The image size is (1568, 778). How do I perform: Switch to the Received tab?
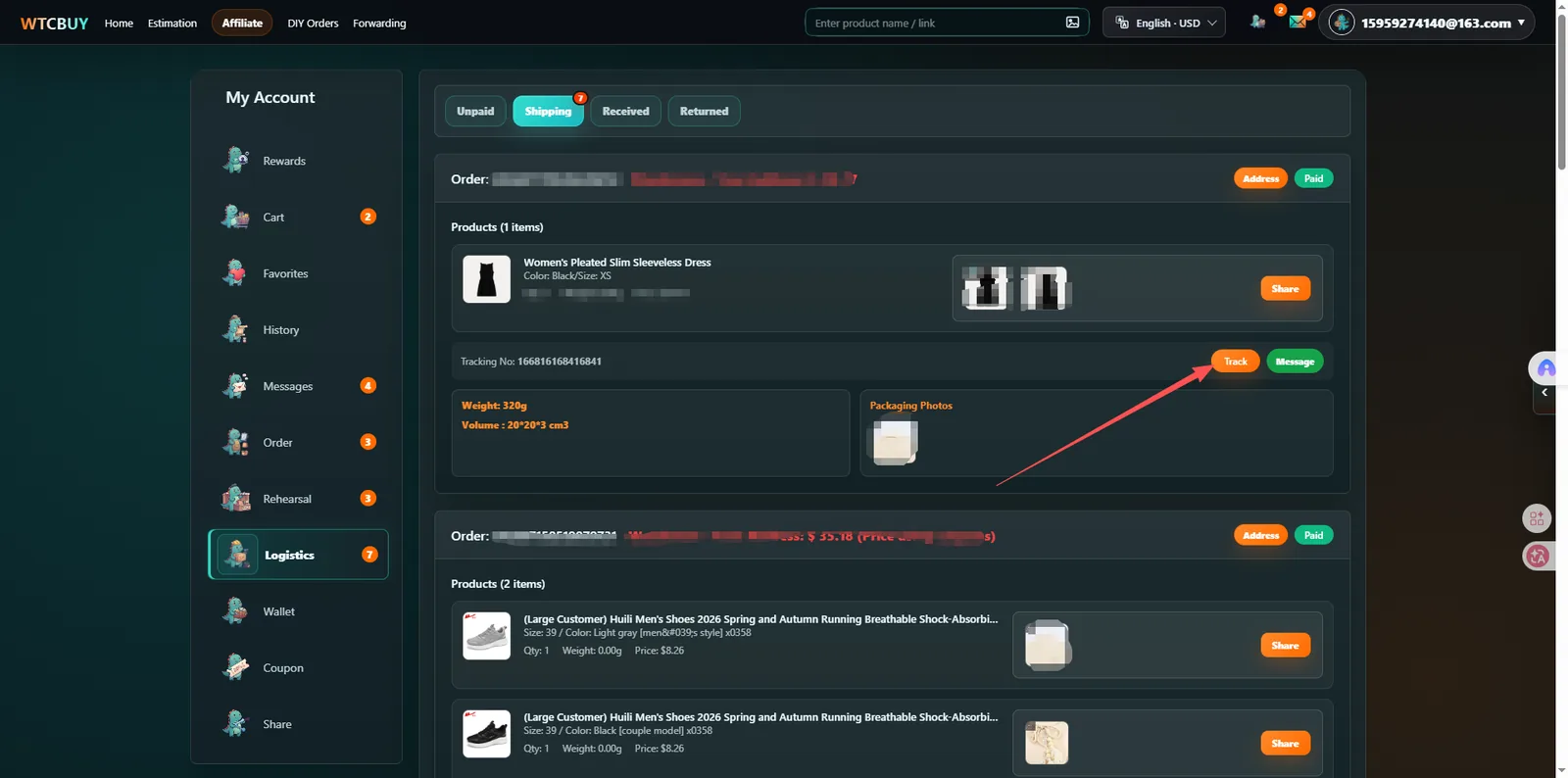[625, 111]
